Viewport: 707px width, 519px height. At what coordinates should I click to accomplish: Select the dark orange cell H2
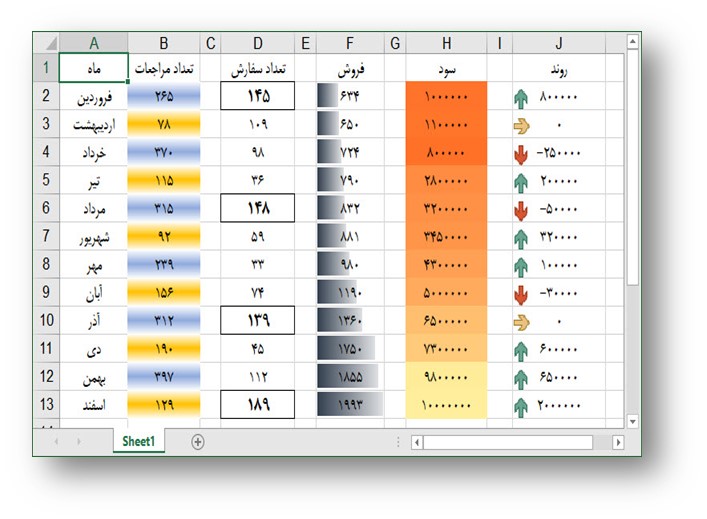point(446,97)
